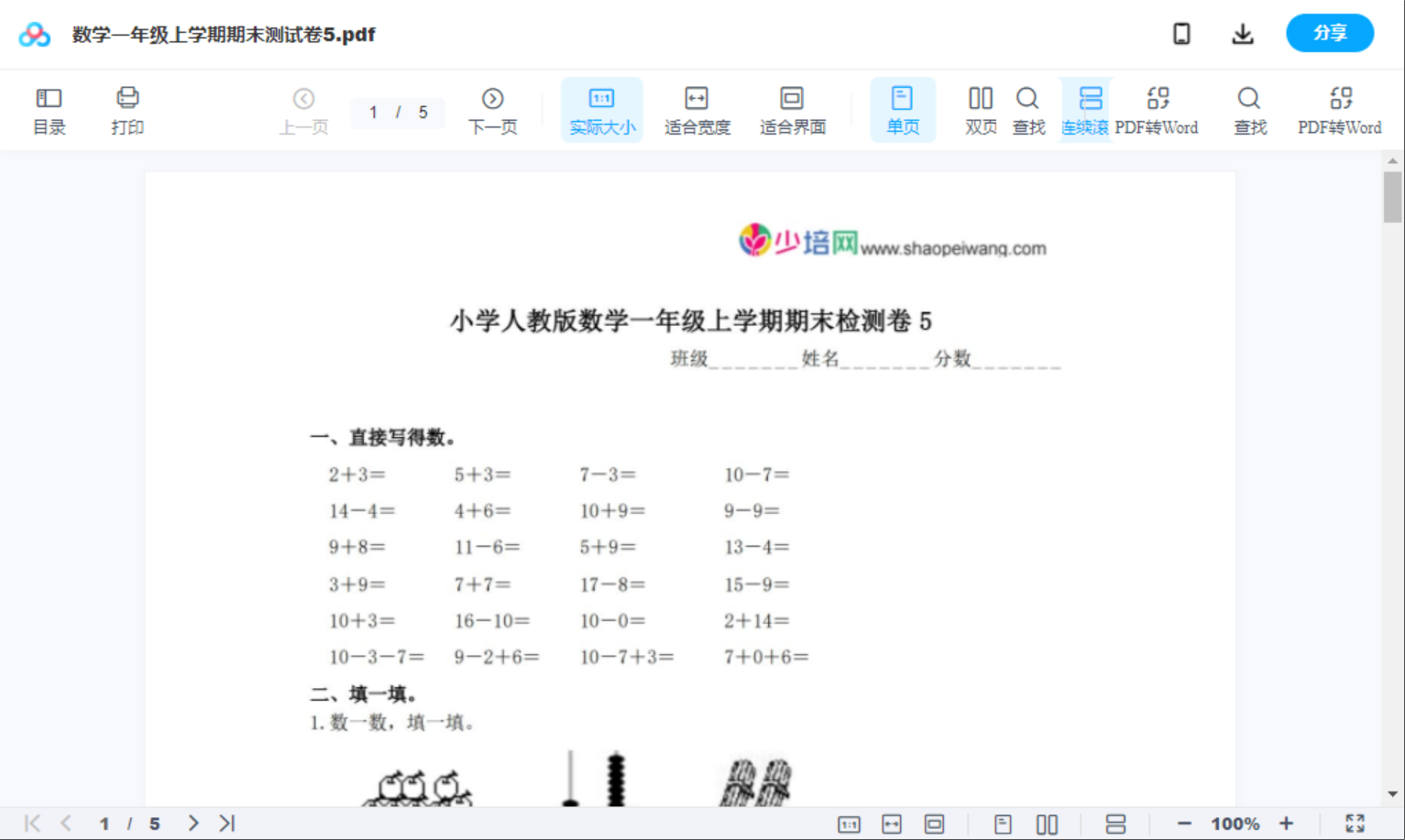Open the mobile preview icon

(x=1181, y=33)
